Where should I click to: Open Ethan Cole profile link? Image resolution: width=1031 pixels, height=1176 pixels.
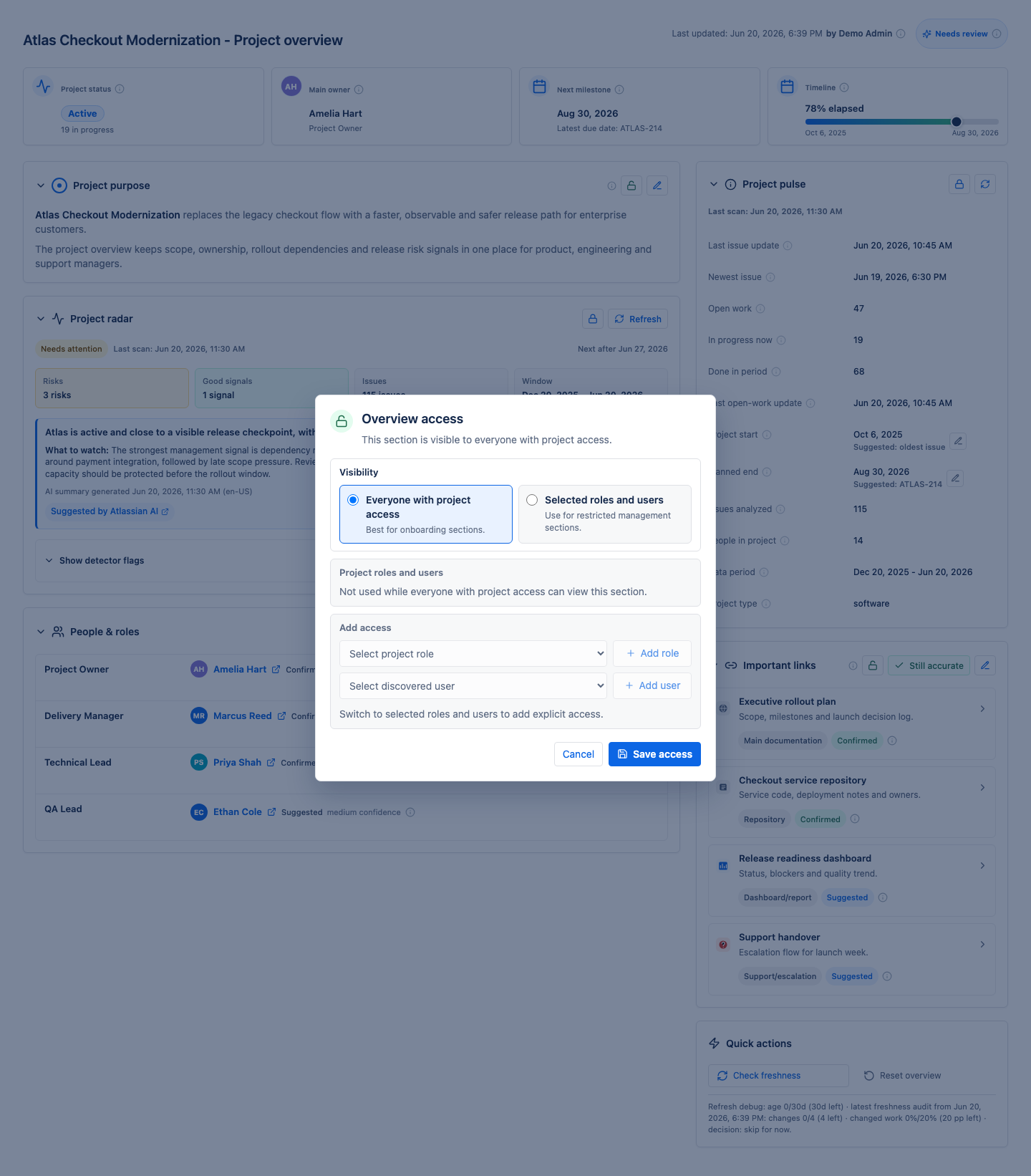coord(244,812)
